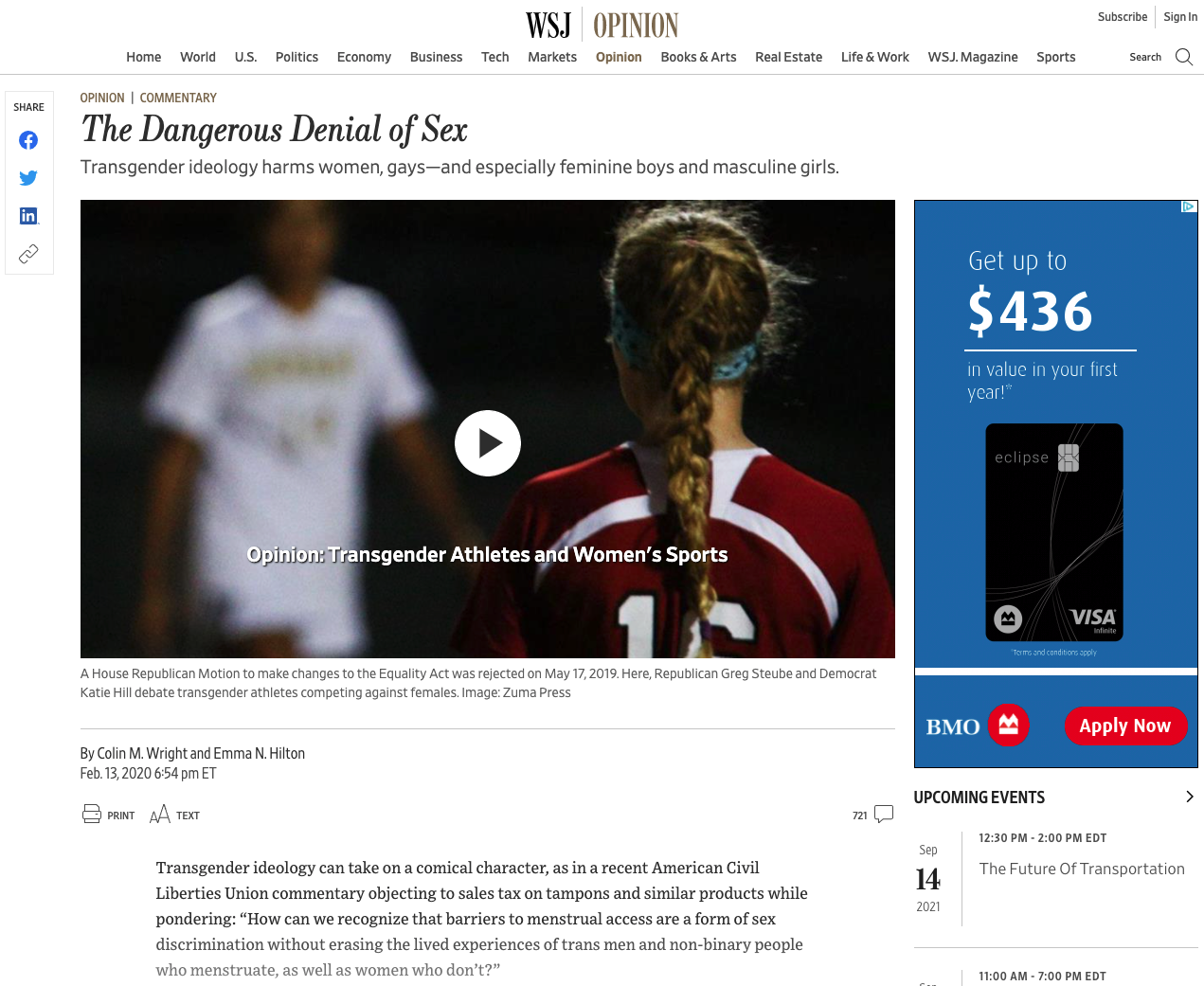Open Real Estate section in navigation
This screenshot has height=986, width=1204.
point(788,57)
